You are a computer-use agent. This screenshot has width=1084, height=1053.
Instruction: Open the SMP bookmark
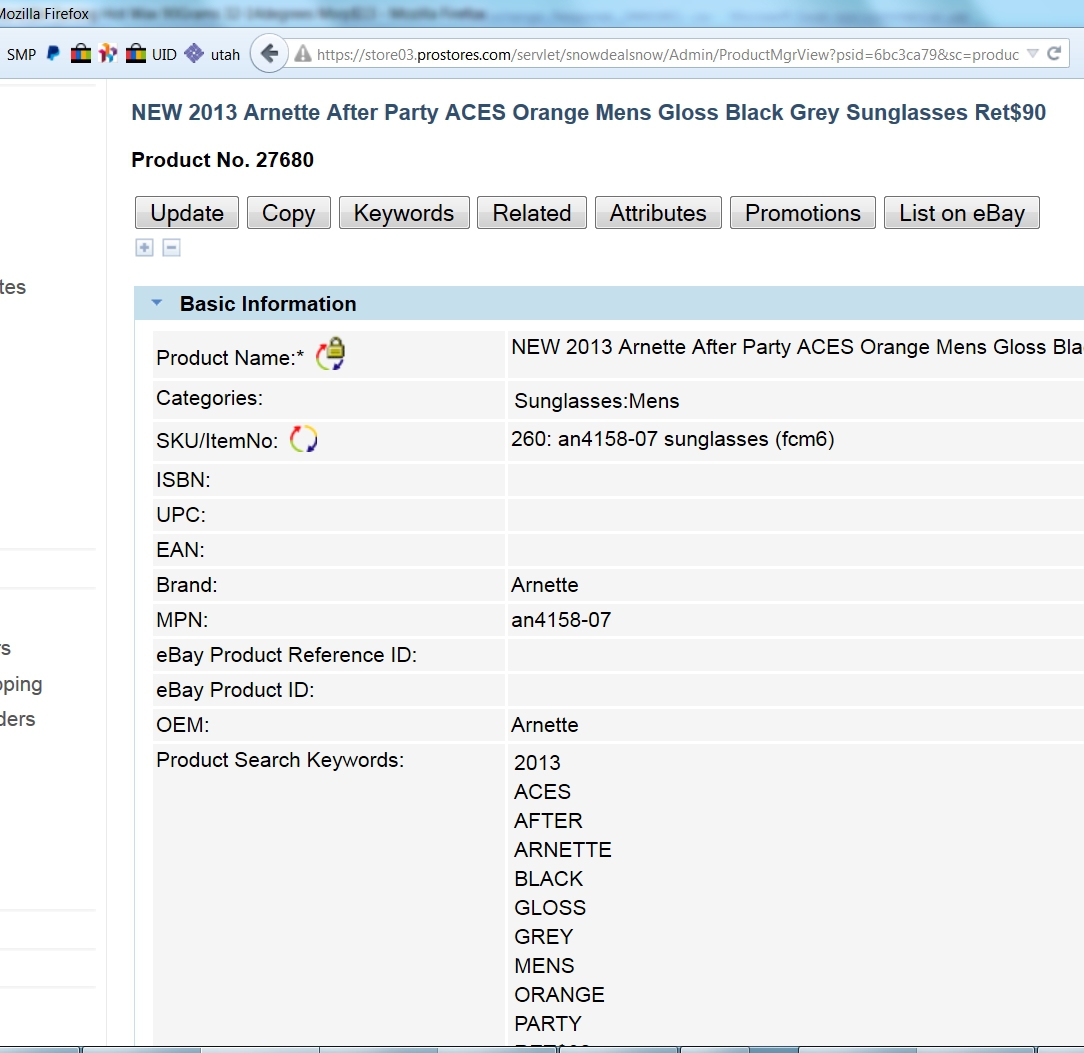point(21,55)
